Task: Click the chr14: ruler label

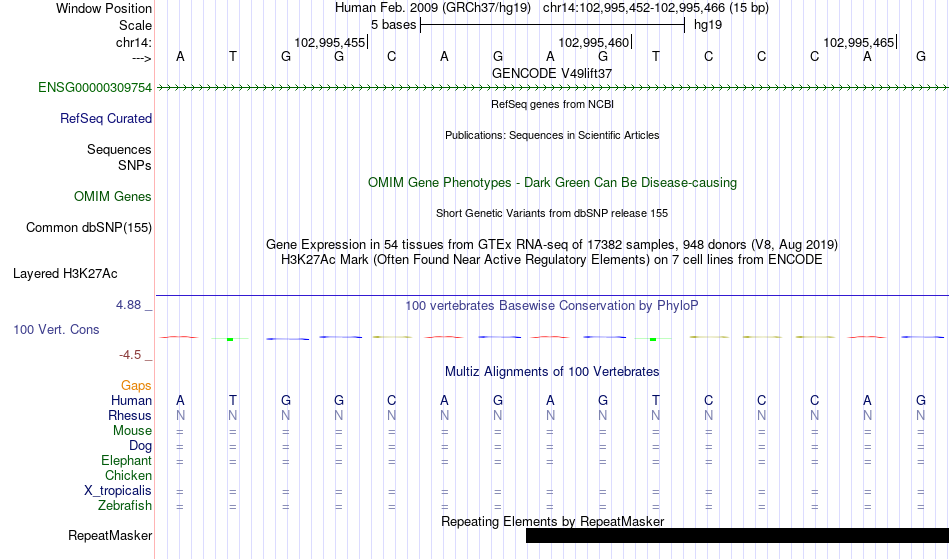Action: click(x=133, y=42)
